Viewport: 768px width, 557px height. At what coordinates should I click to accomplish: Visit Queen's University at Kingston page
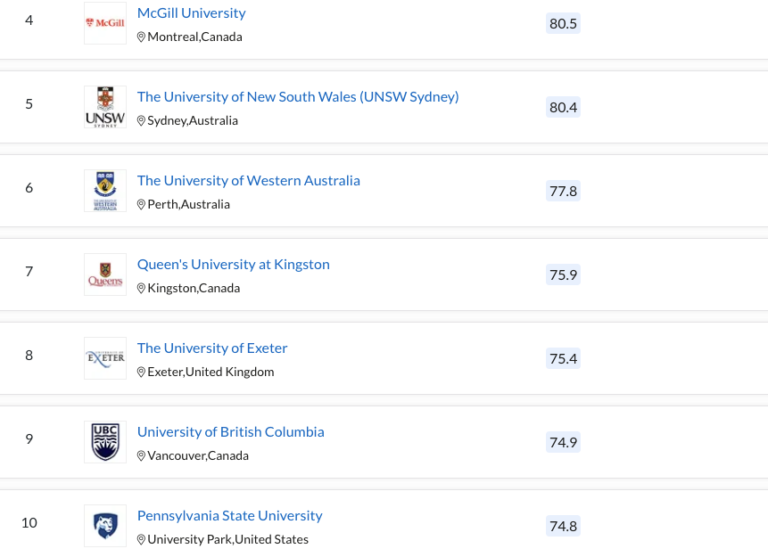pyautogui.click(x=233, y=265)
